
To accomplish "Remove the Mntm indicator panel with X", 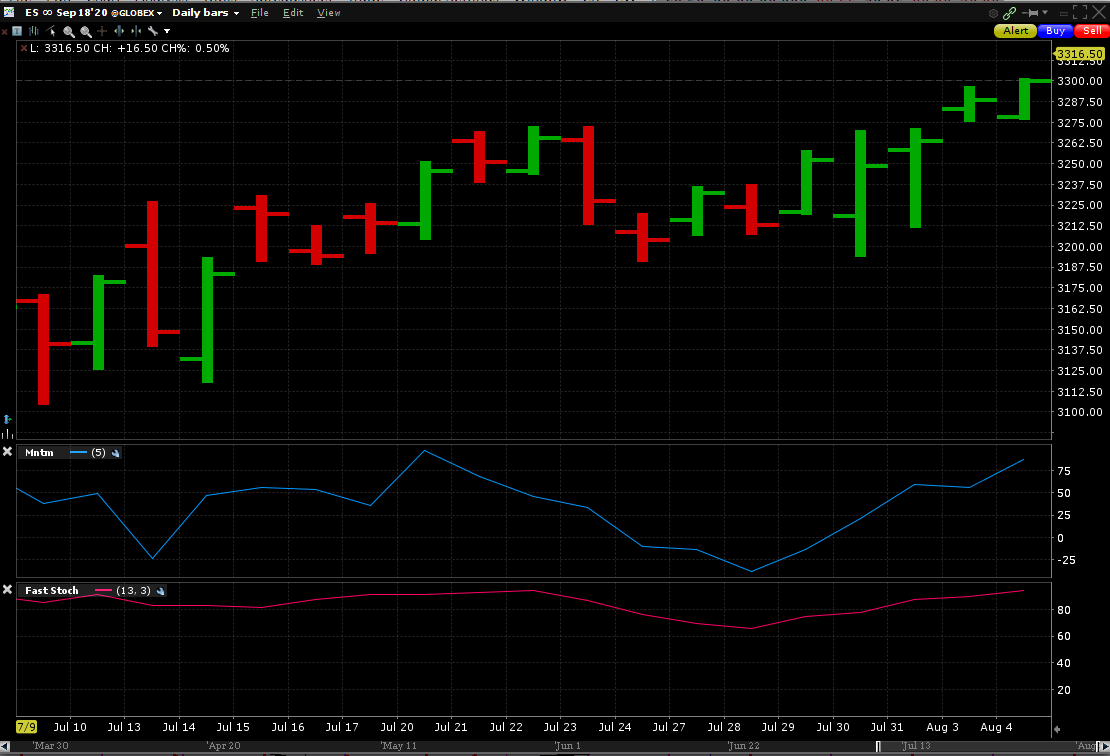I will (x=7, y=452).
